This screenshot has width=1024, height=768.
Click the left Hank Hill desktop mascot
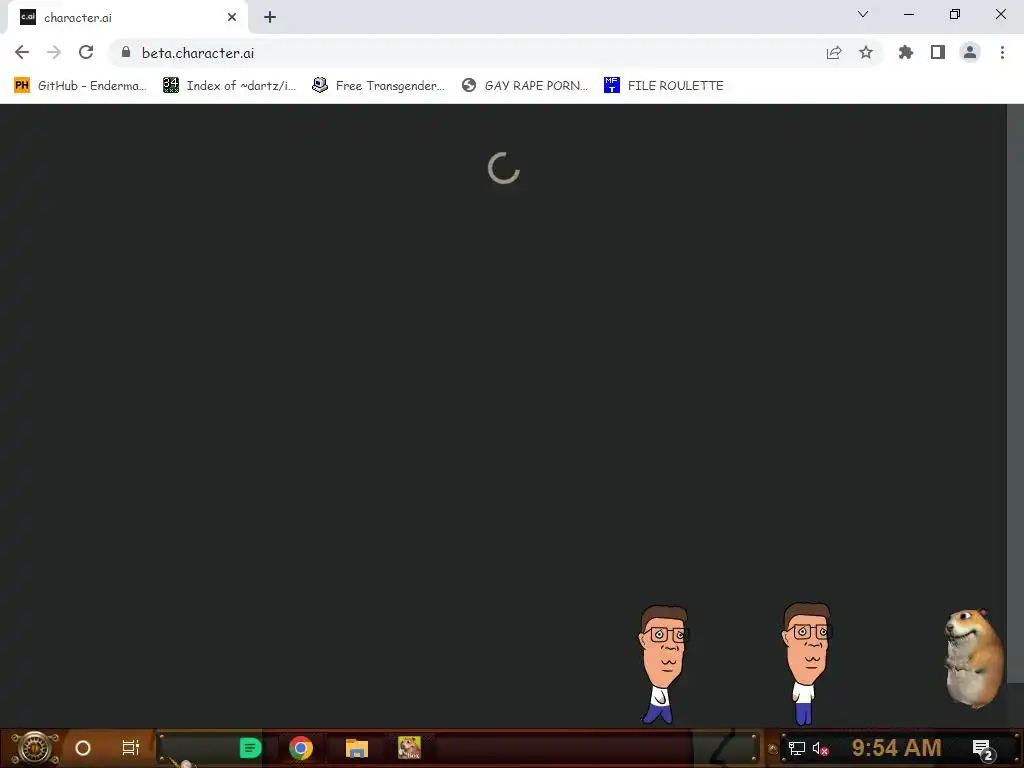point(663,664)
